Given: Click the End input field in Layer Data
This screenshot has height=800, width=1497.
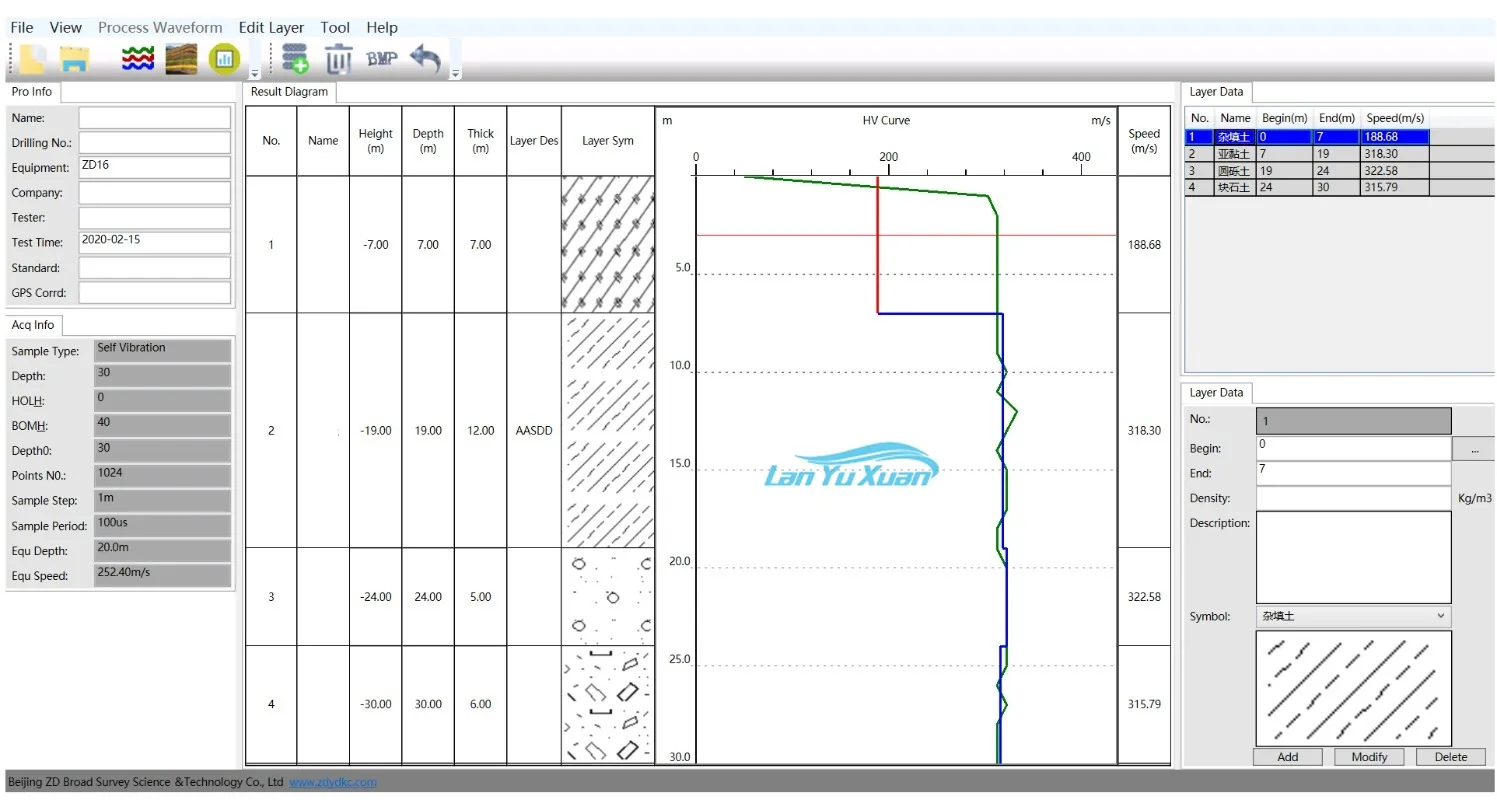Looking at the screenshot, I should pyautogui.click(x=1353, y=473).
